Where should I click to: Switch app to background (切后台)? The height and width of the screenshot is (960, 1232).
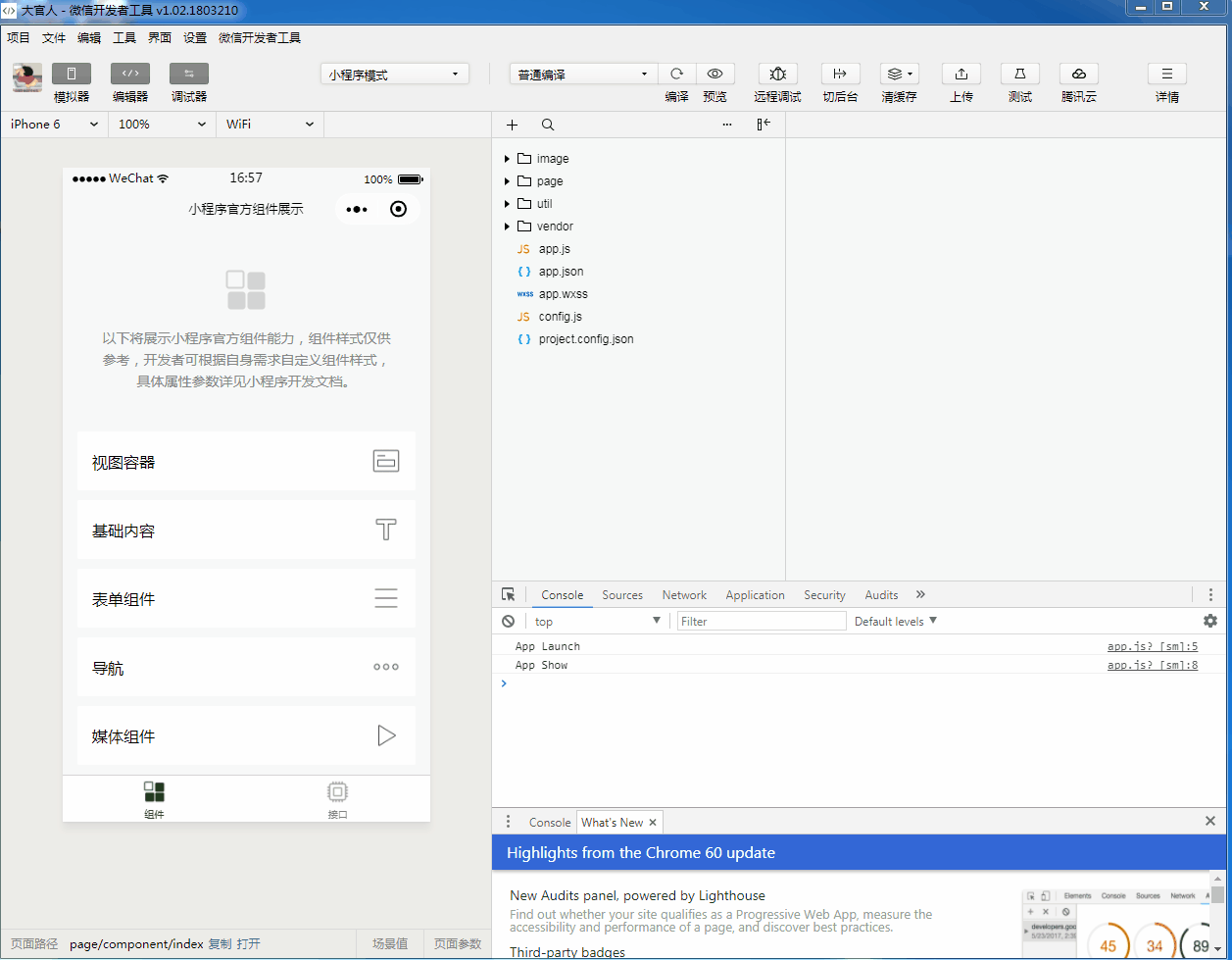[840, 75]
